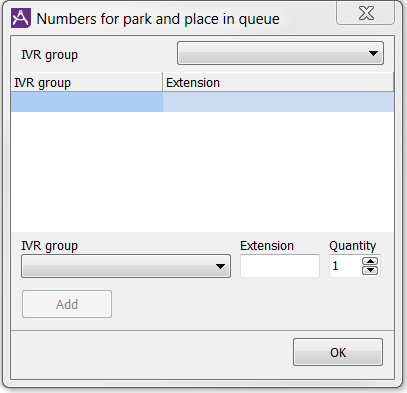The width and height of the screenshot is (407, 393).
Task: Sort by the IVR group column header
Action: [x=87, y=82]
